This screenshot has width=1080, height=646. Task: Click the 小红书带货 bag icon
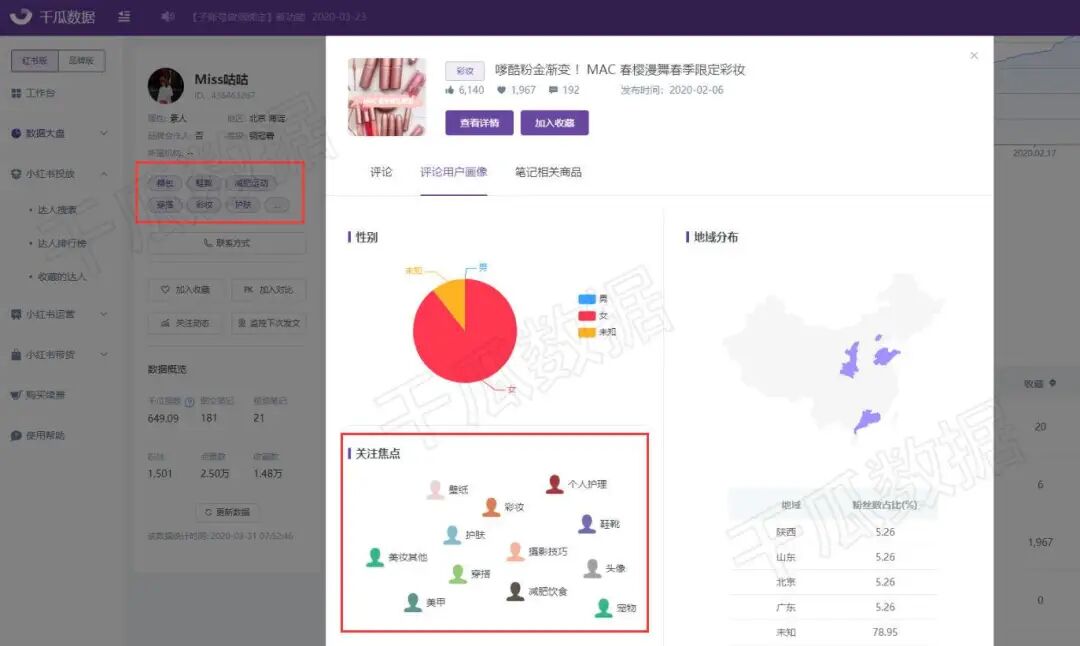click(16, 355)
